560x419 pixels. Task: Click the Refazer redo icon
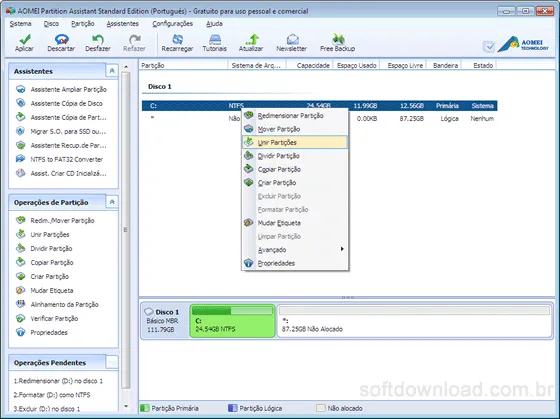(x=134, y=39)
